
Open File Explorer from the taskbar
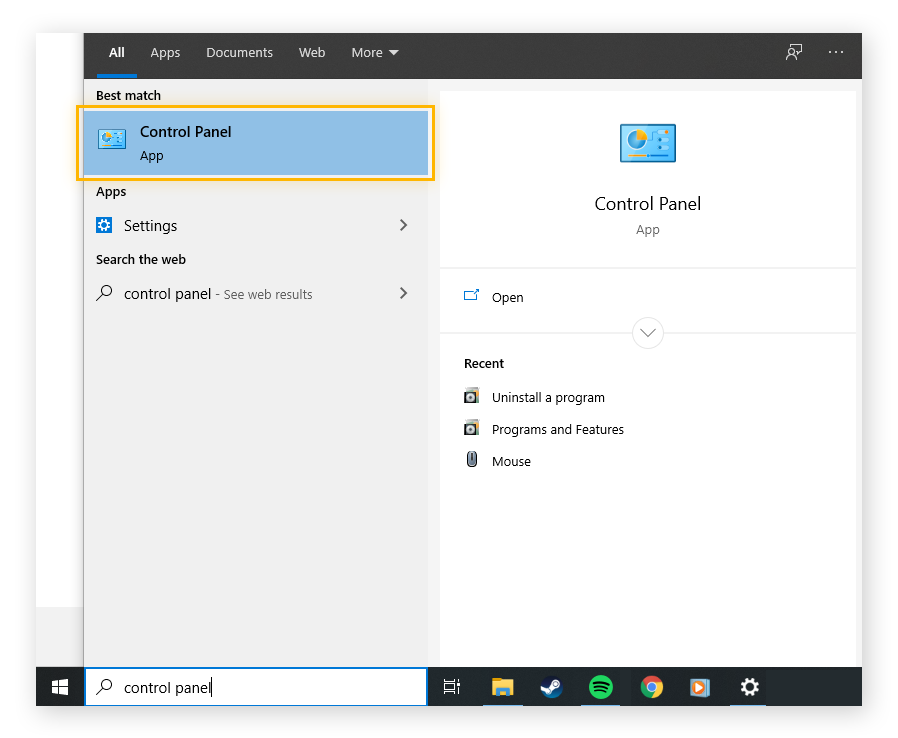pyautogui.click(x=502, y=687)
